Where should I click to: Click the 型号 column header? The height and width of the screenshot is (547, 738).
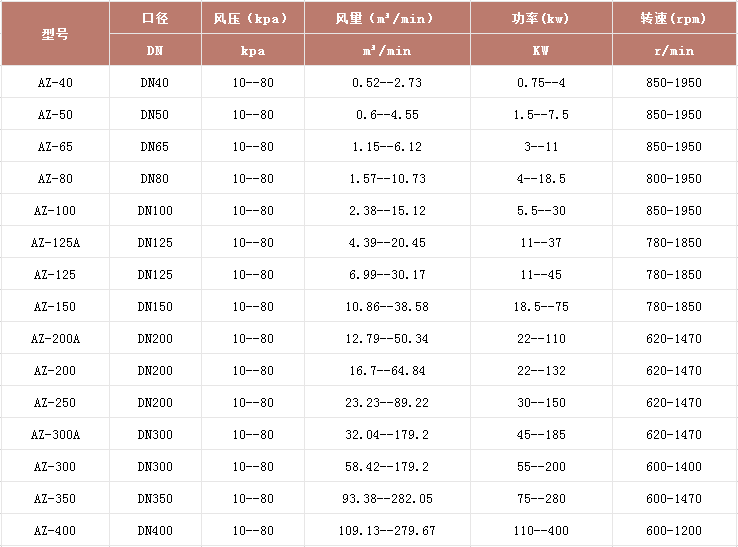tap(55, 34)
